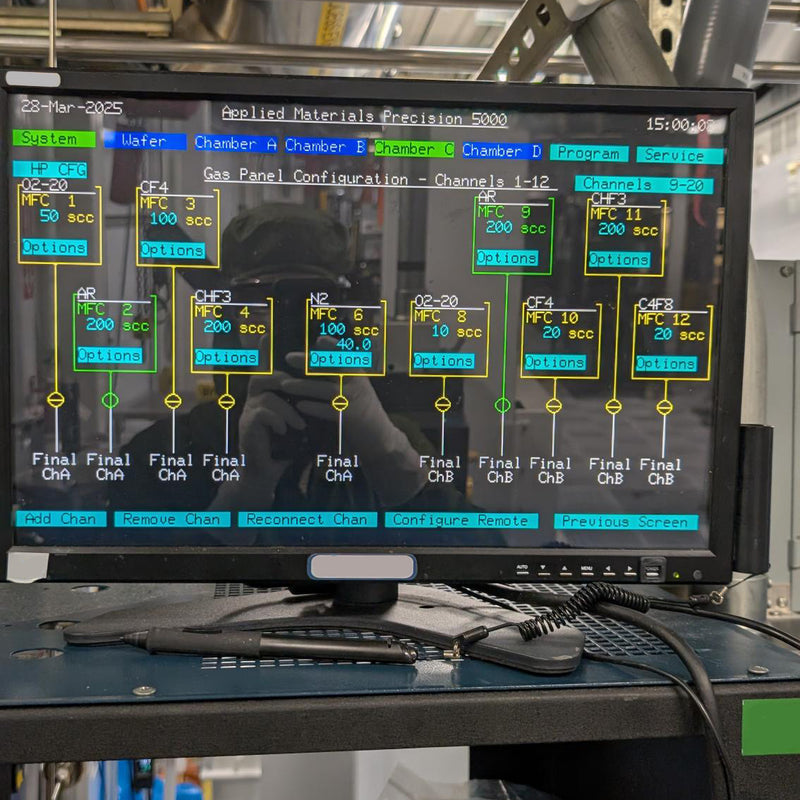800x800 pixels.
Task: Select the green valve icon under AR MFC 2
Action: 110,402
